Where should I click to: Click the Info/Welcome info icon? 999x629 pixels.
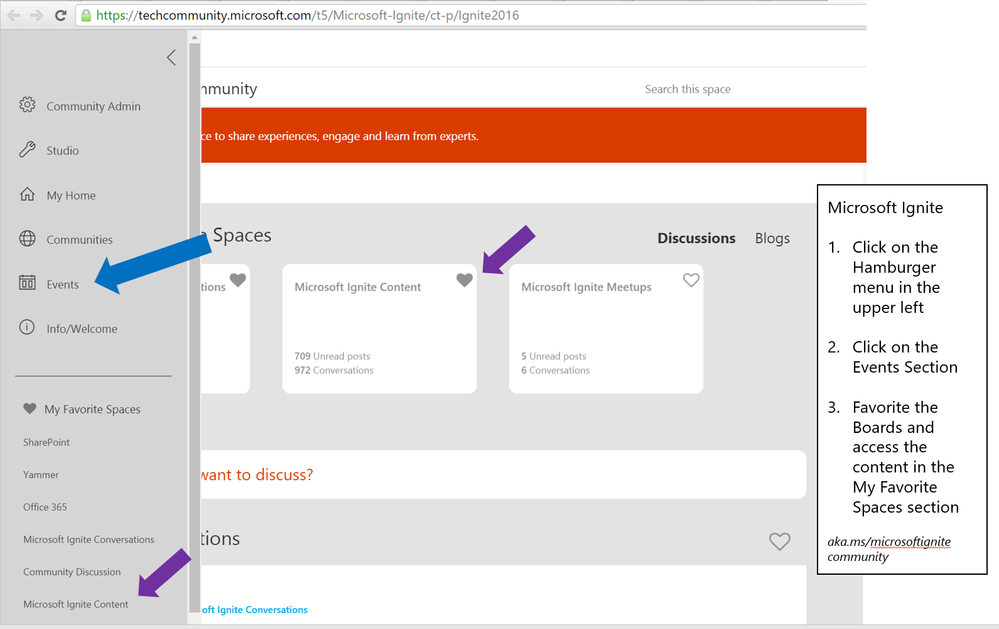pyautogui.click(x=27, y=328)
